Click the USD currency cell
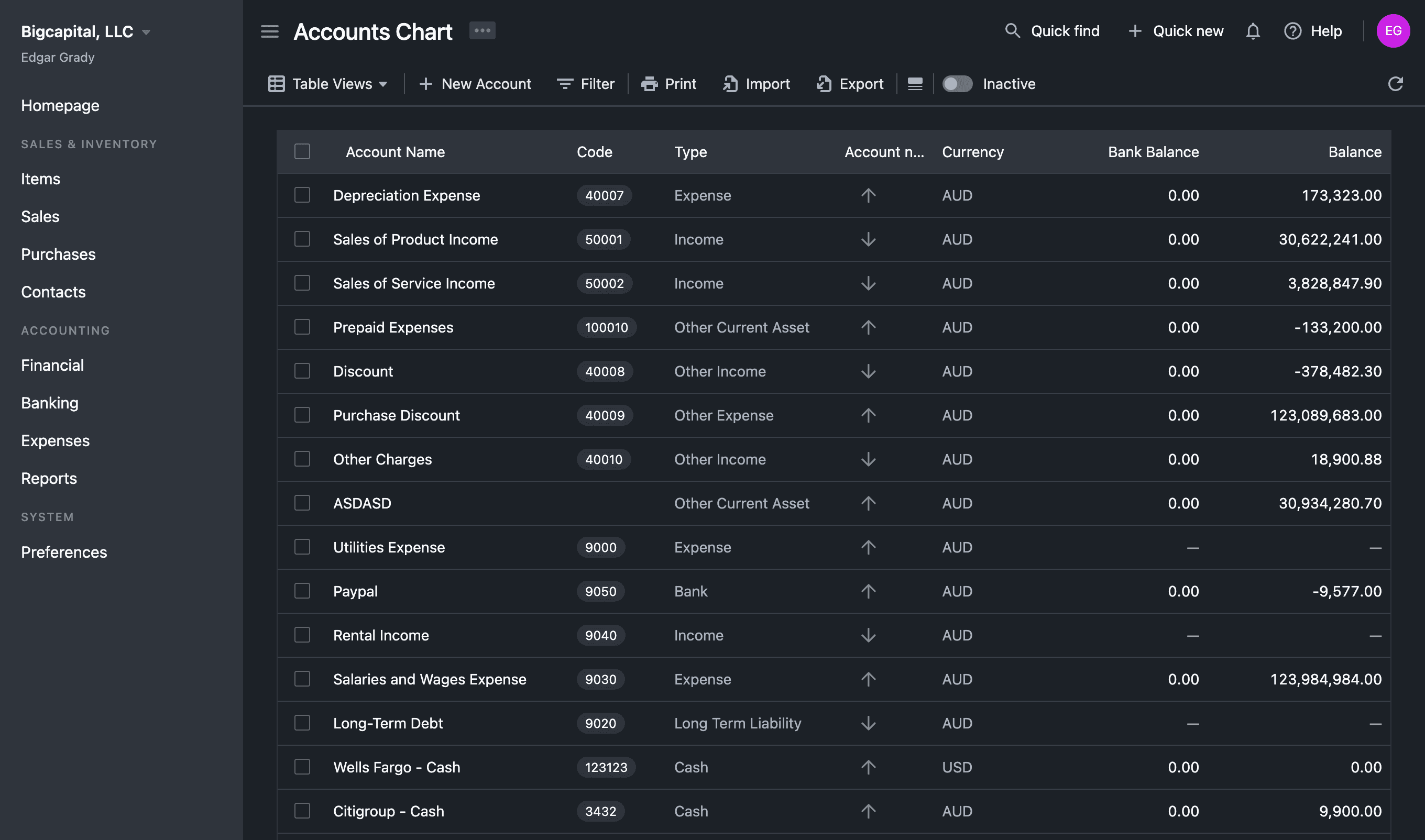1425x840 pixels. pos(957,767)
